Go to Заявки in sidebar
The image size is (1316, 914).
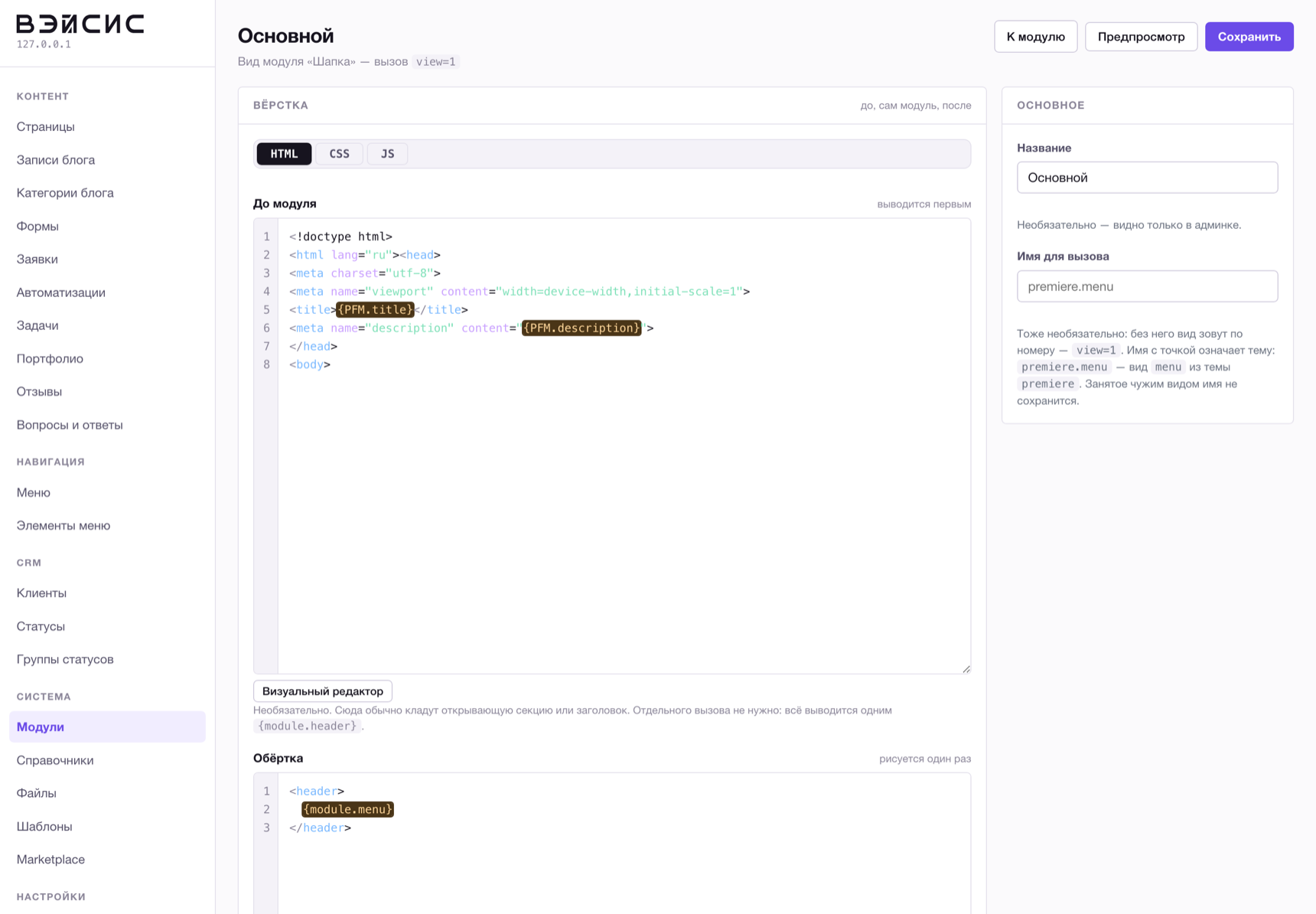[37, 259]
